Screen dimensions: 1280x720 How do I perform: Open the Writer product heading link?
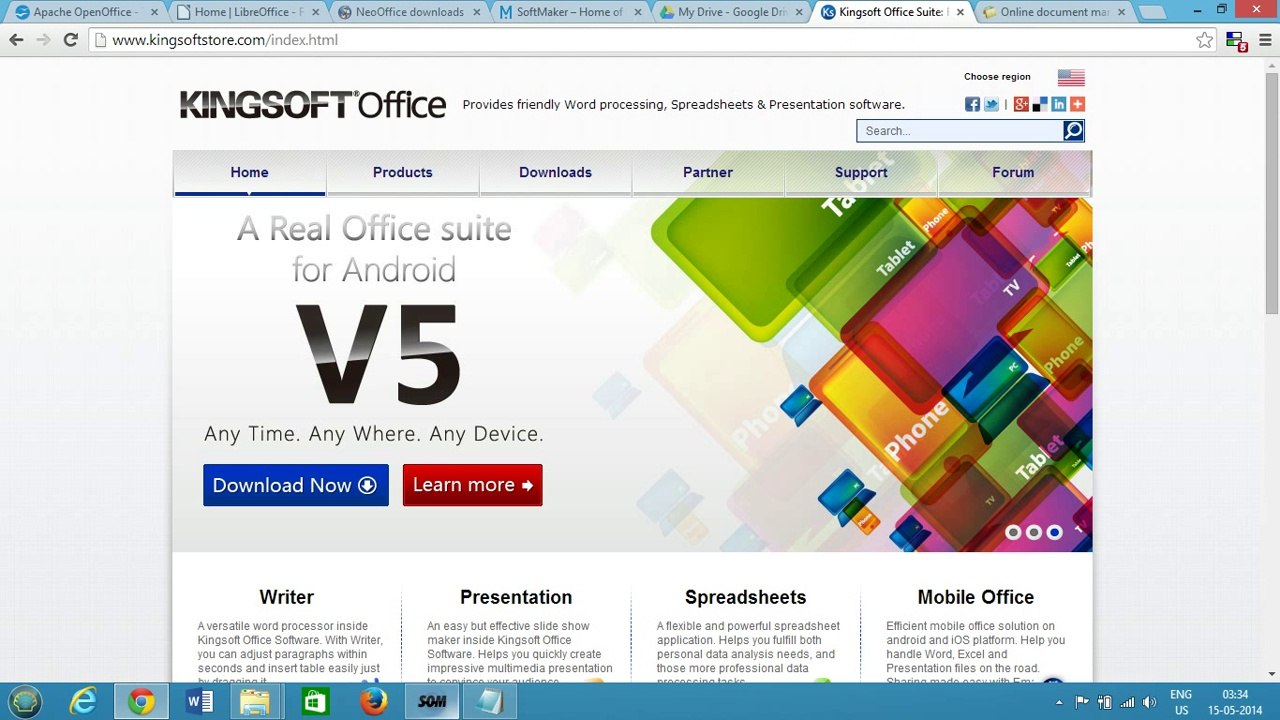pos(287,597)
